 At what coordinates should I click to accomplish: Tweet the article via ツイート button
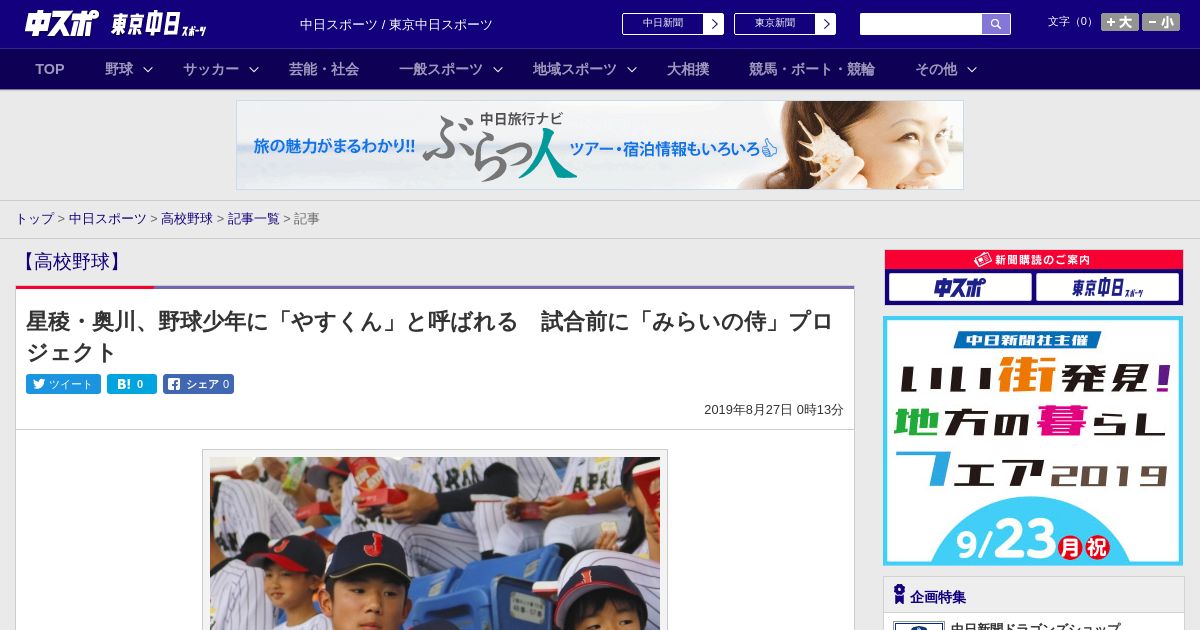(x=63, y=384)
